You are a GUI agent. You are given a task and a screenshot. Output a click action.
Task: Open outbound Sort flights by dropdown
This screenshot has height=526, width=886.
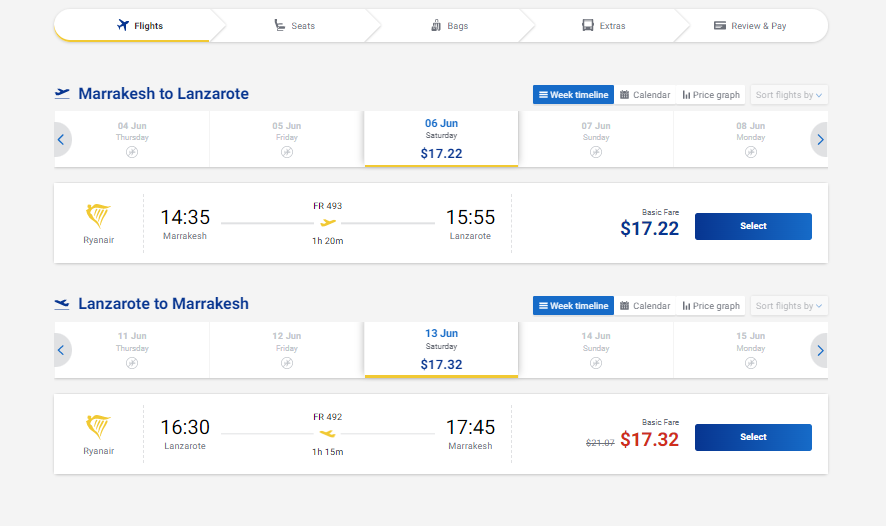[x=789, y=95]
